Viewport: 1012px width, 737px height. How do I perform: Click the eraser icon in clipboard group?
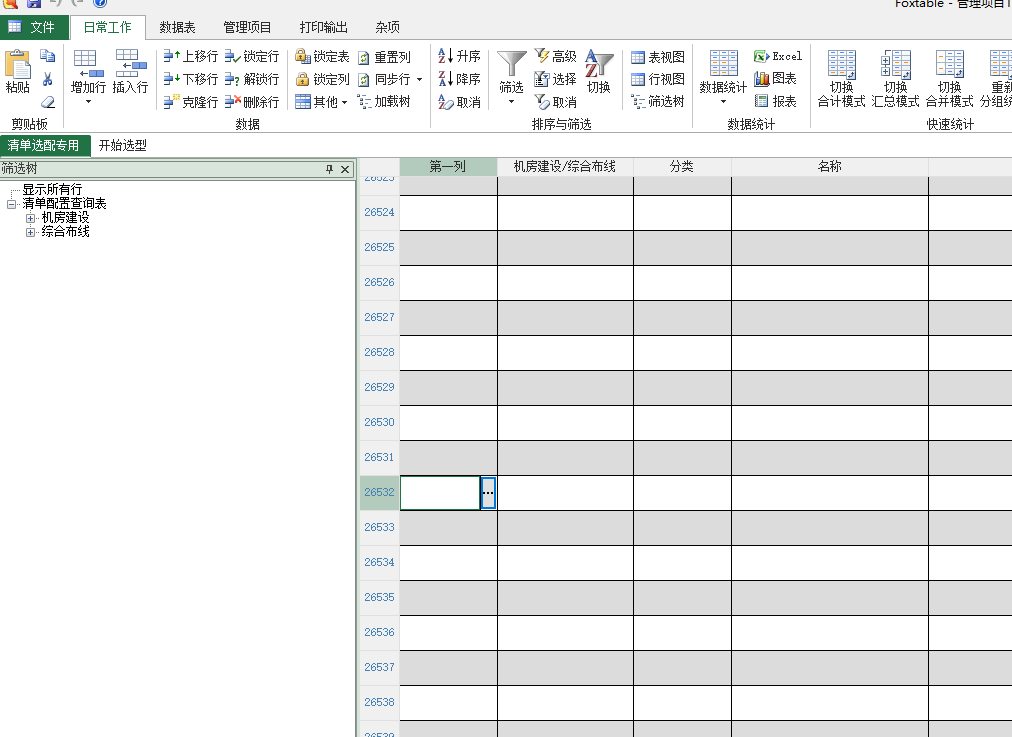[x=48, y=102]
